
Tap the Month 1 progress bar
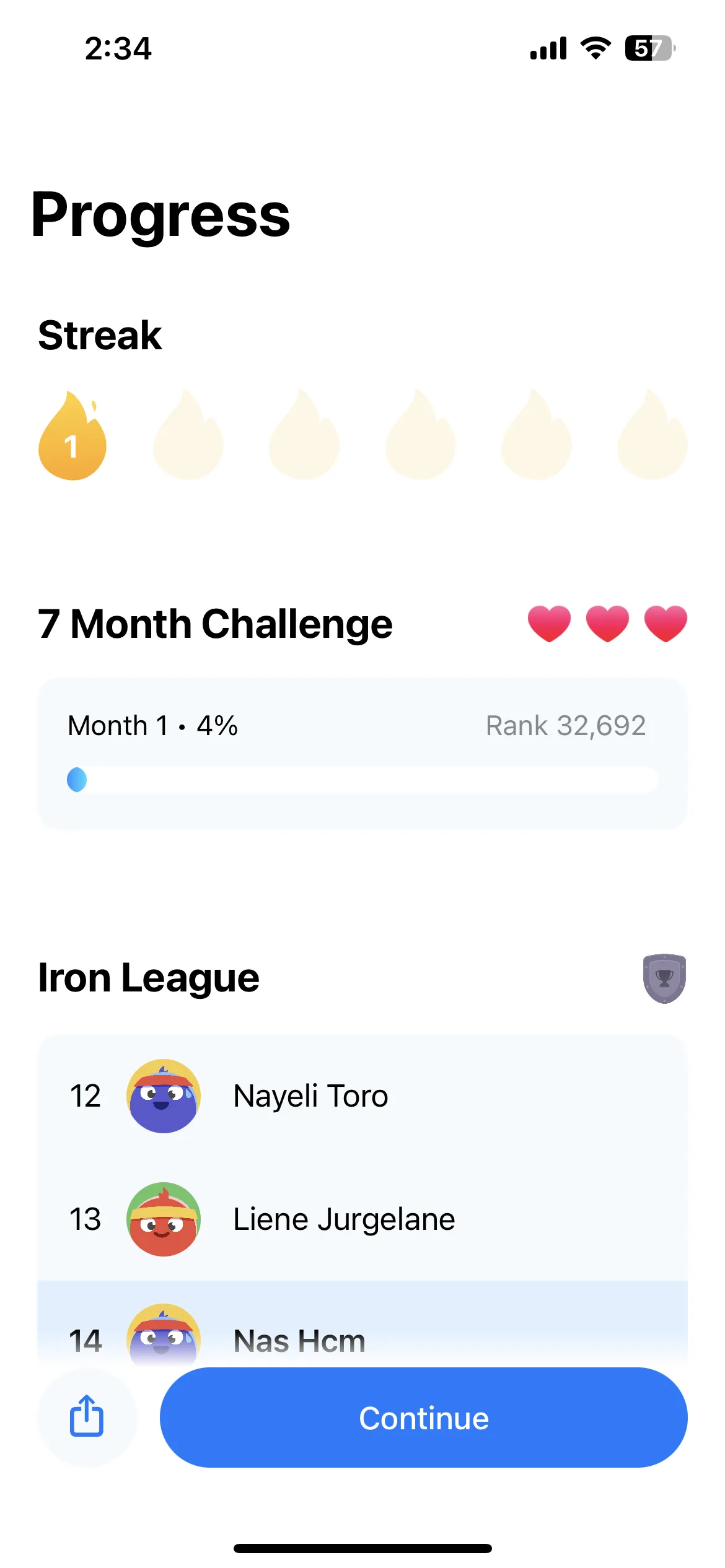pos(362,780)
